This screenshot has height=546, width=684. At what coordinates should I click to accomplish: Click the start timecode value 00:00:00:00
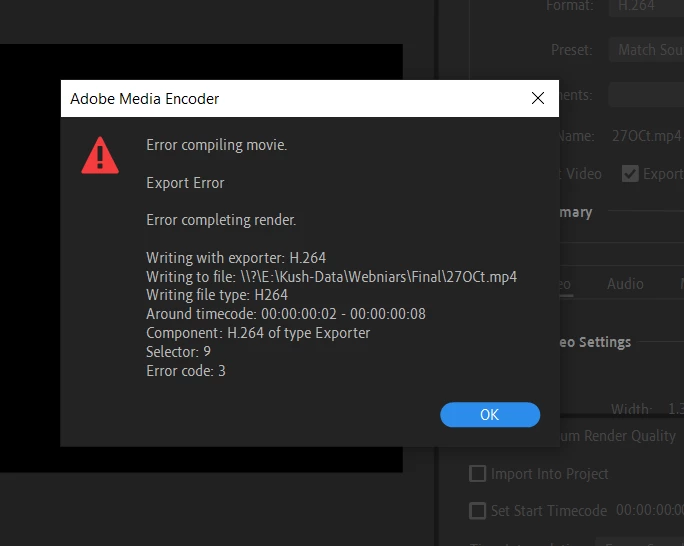650,510
